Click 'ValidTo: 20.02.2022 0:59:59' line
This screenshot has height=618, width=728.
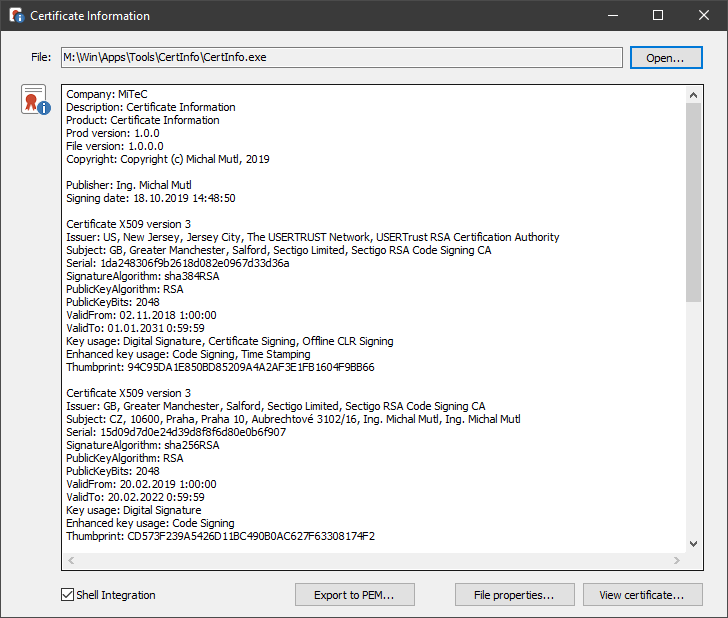[135, 497]
